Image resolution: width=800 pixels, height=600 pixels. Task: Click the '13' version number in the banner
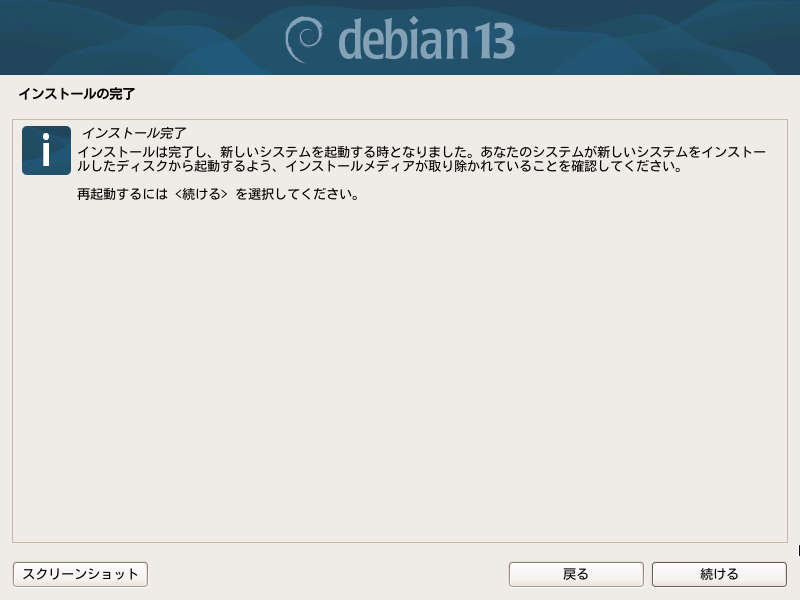tap(495, 41)
